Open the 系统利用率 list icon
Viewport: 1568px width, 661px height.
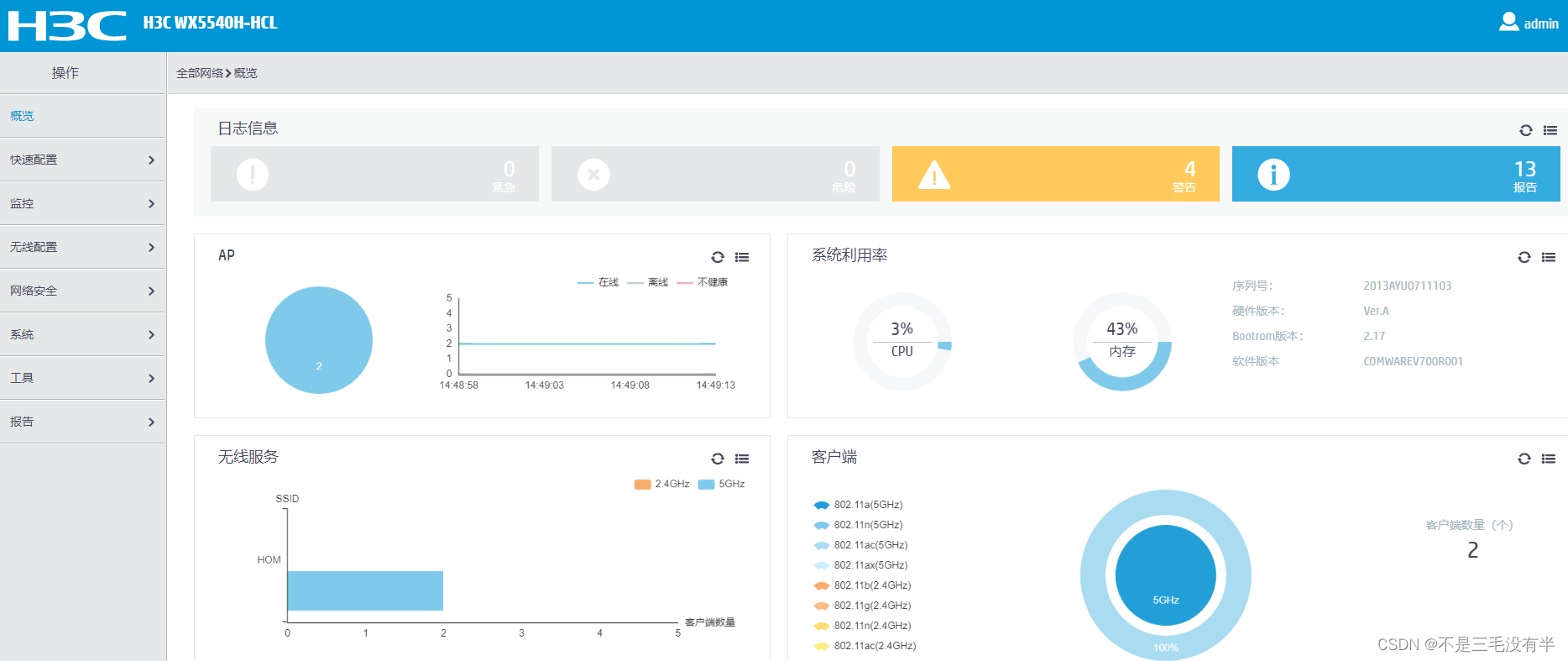click(x=1549, y=257)
